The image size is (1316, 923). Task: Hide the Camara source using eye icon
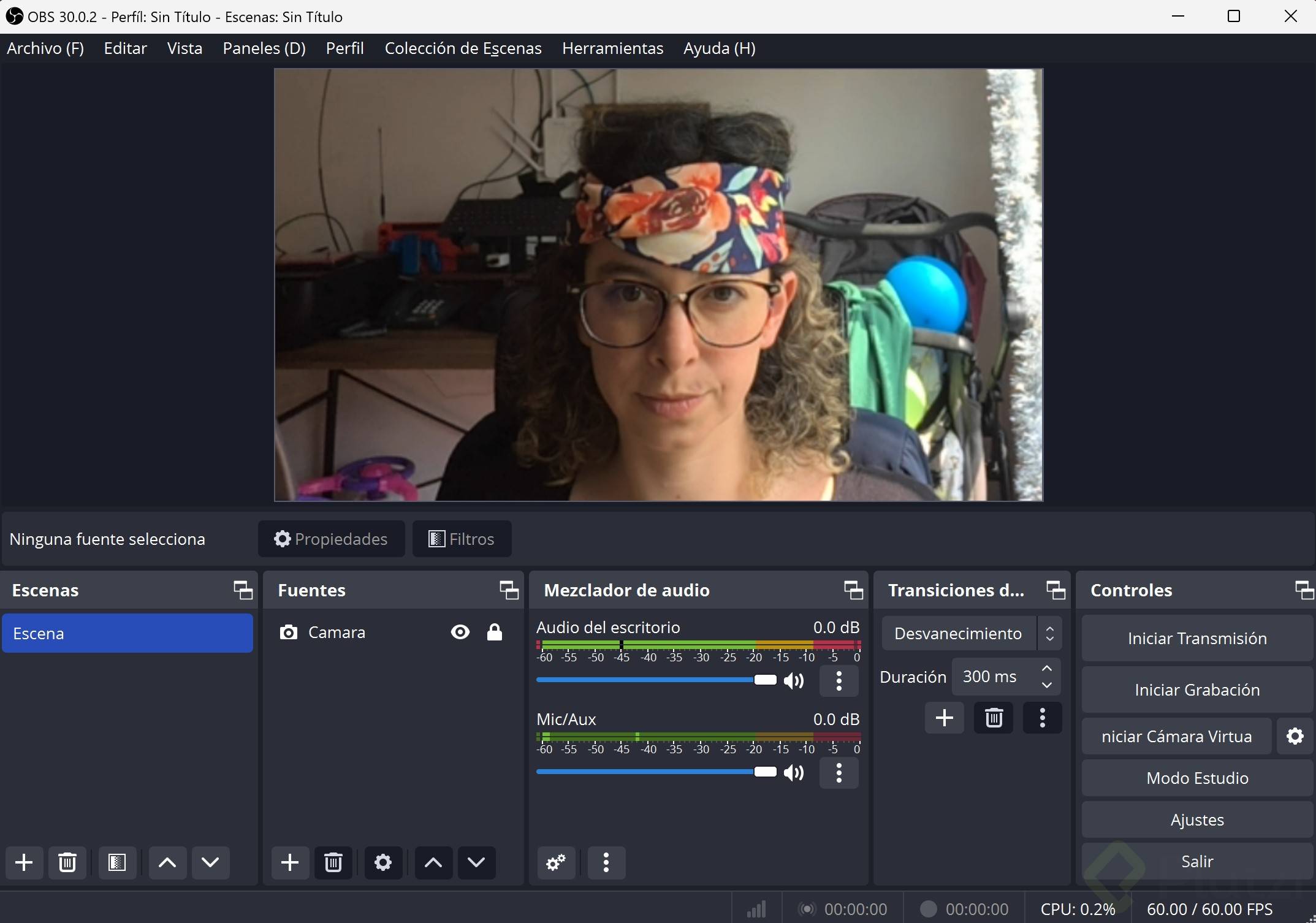pos(460,632)
